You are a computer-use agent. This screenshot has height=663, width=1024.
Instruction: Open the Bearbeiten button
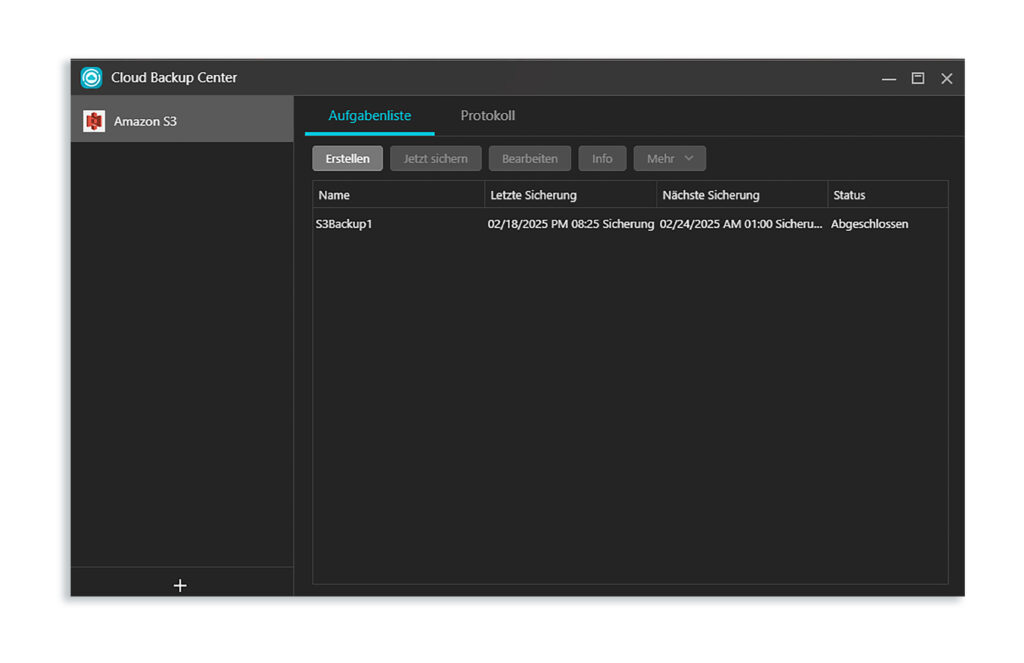(529, 158)
